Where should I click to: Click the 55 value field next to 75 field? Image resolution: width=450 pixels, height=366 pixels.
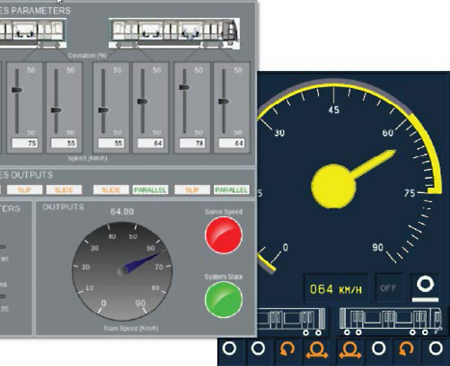click(x=64, y=143)
